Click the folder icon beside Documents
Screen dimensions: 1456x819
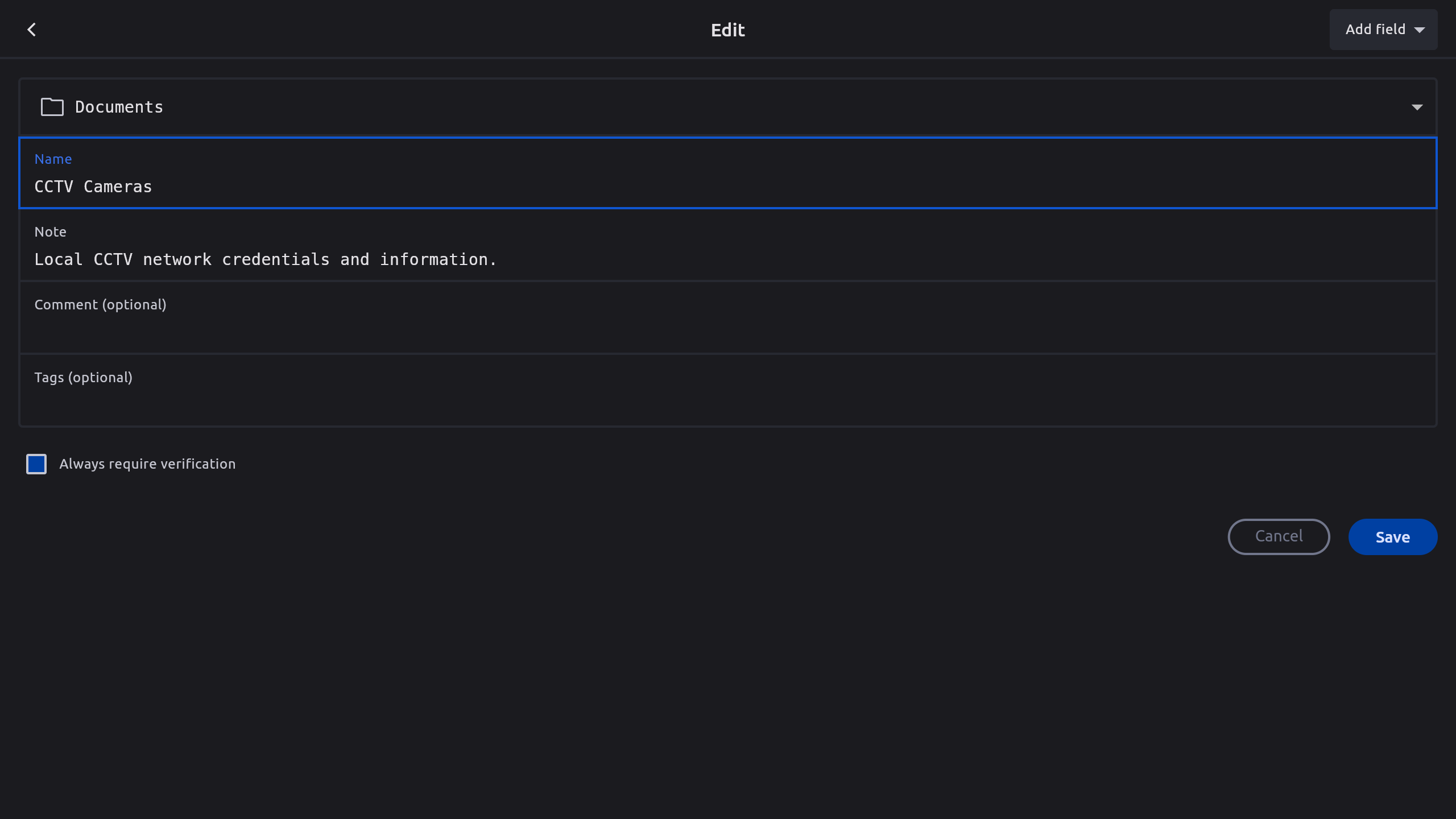tap(52, 107)
